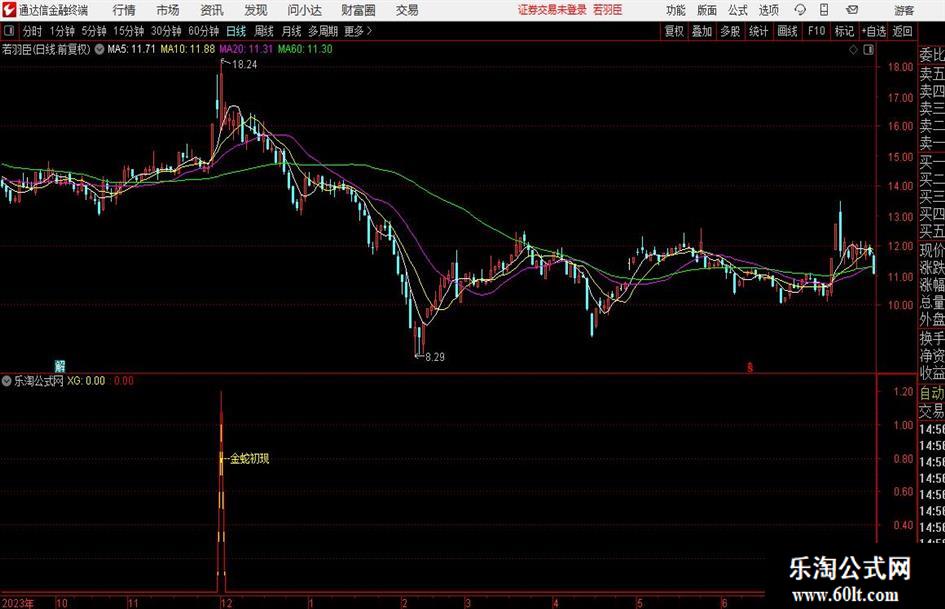Screen dimensions: 945x609
Task: Click the 自动 label in right panel
Action: [x=932, y=393]
